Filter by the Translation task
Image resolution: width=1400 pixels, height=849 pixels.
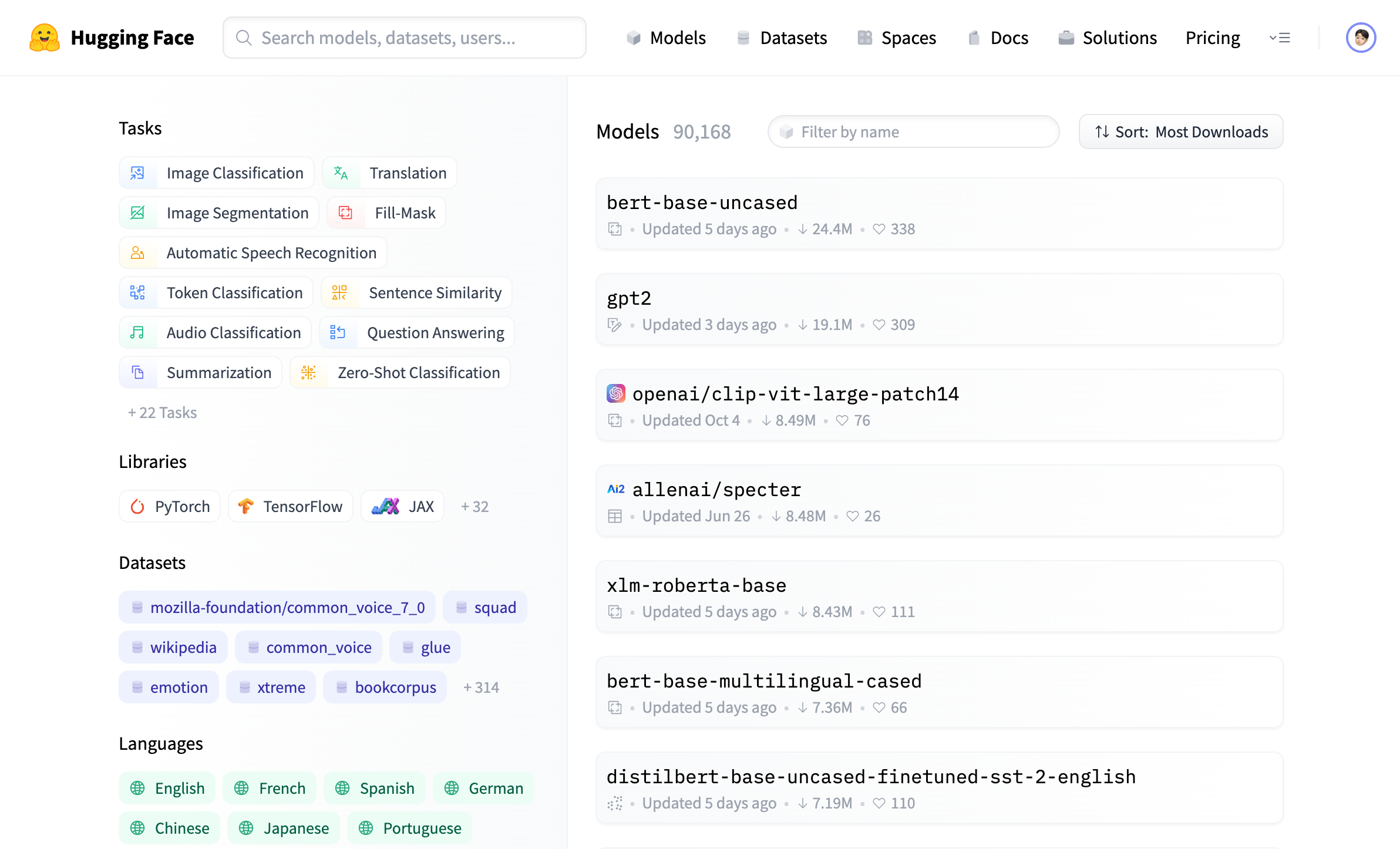tap(389, 173)
